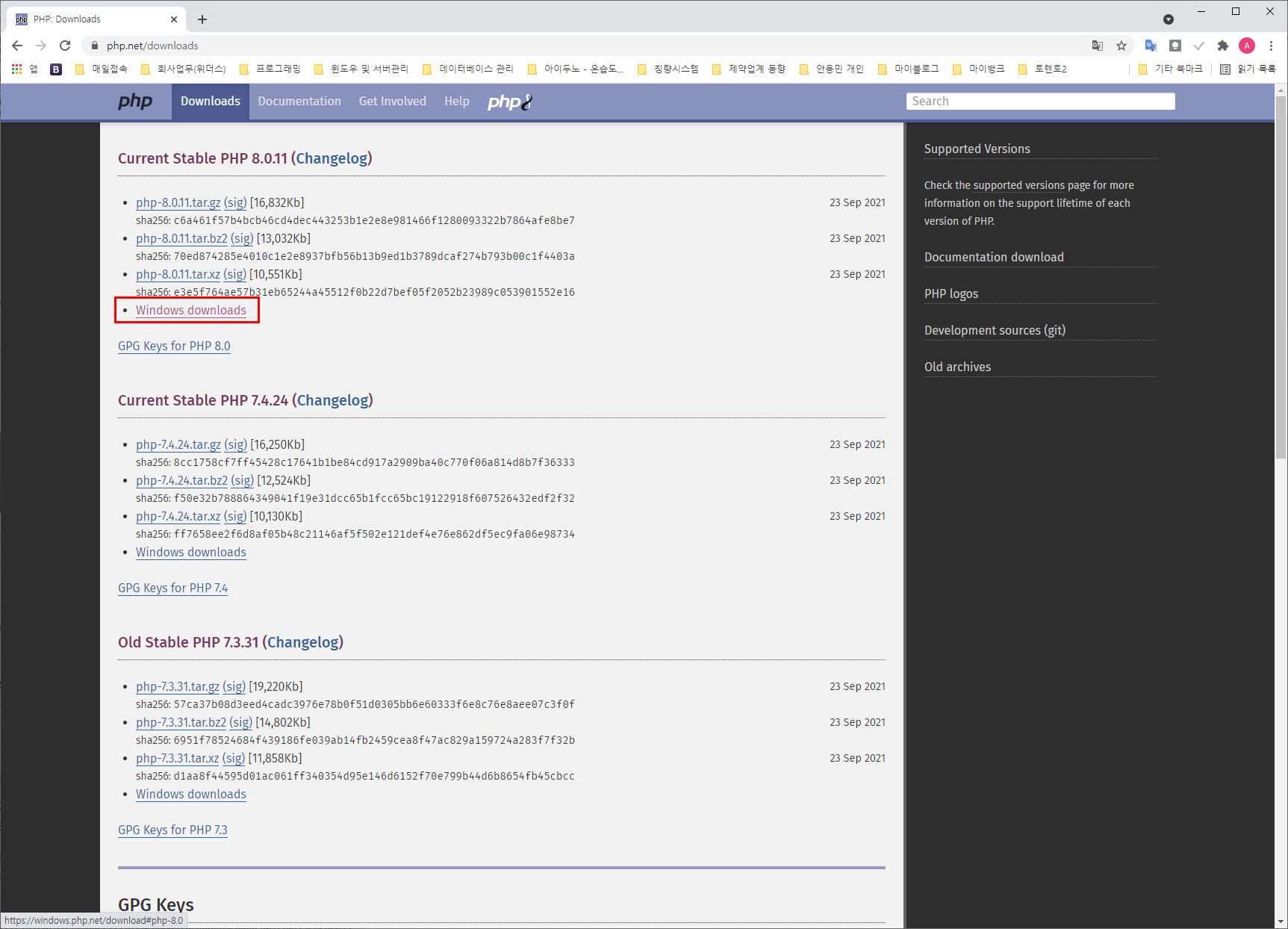Open Windows downloads under PHP 7.3.31
Image resolution: width=1288 pixels, height=929 pixels.
tap(191, 794)
